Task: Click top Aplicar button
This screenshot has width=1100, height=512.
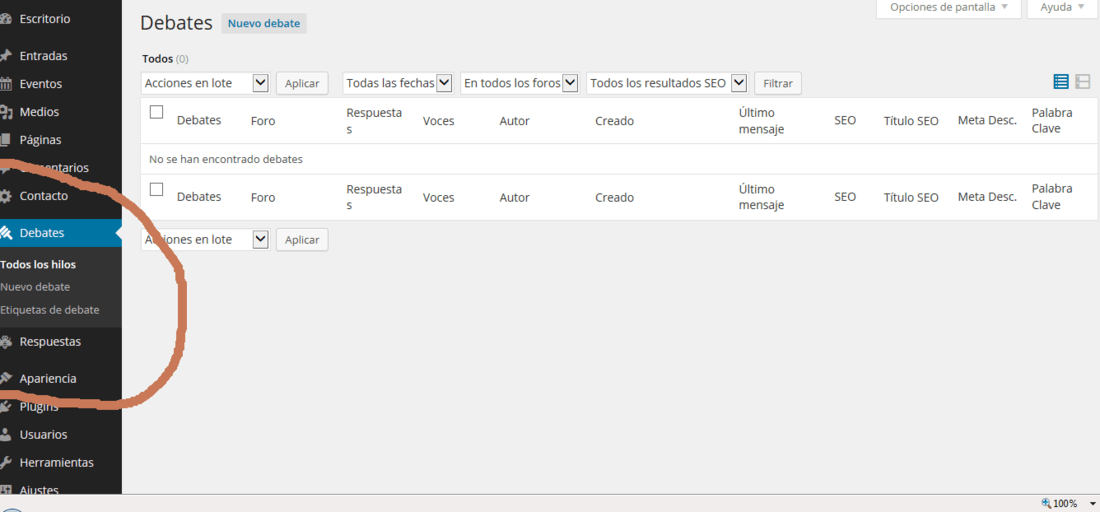Action: (302, 83)
